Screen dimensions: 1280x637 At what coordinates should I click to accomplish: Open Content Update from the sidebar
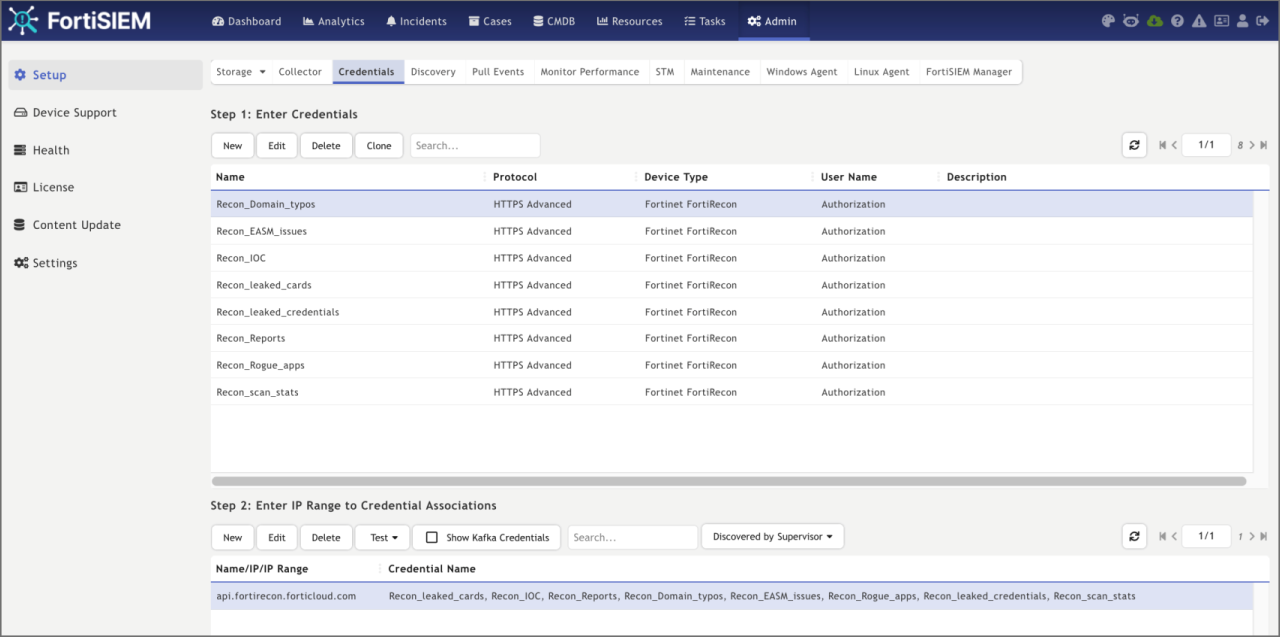76,224
